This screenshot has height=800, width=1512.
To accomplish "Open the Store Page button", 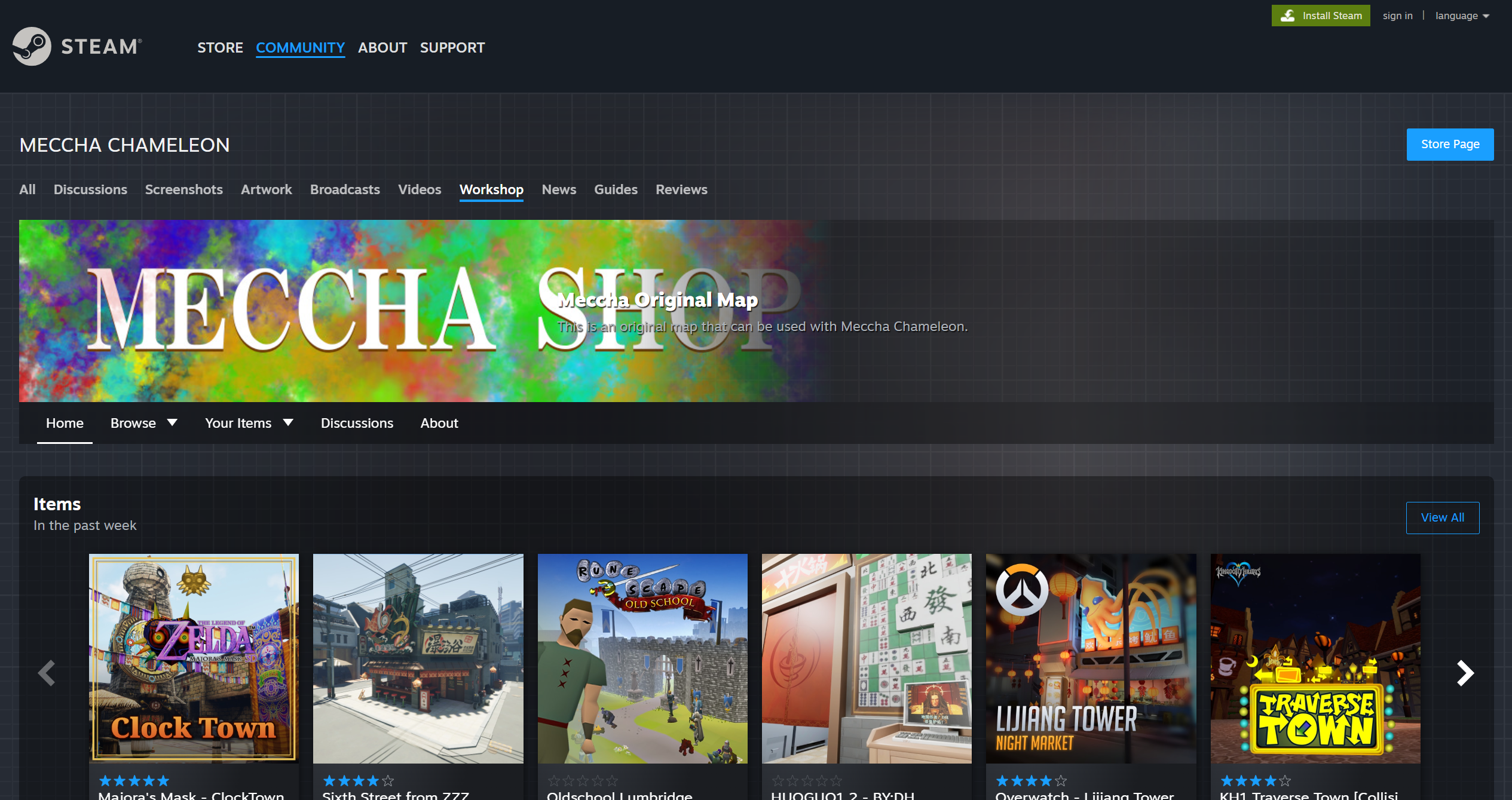I will pyautogui.click(x=1450, y=144).
